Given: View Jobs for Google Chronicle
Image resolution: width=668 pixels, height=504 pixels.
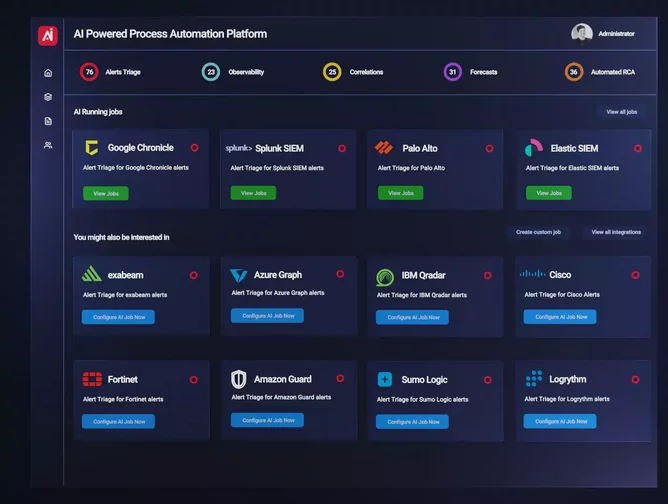Looking at the screenshot, I should pos(106,193).
